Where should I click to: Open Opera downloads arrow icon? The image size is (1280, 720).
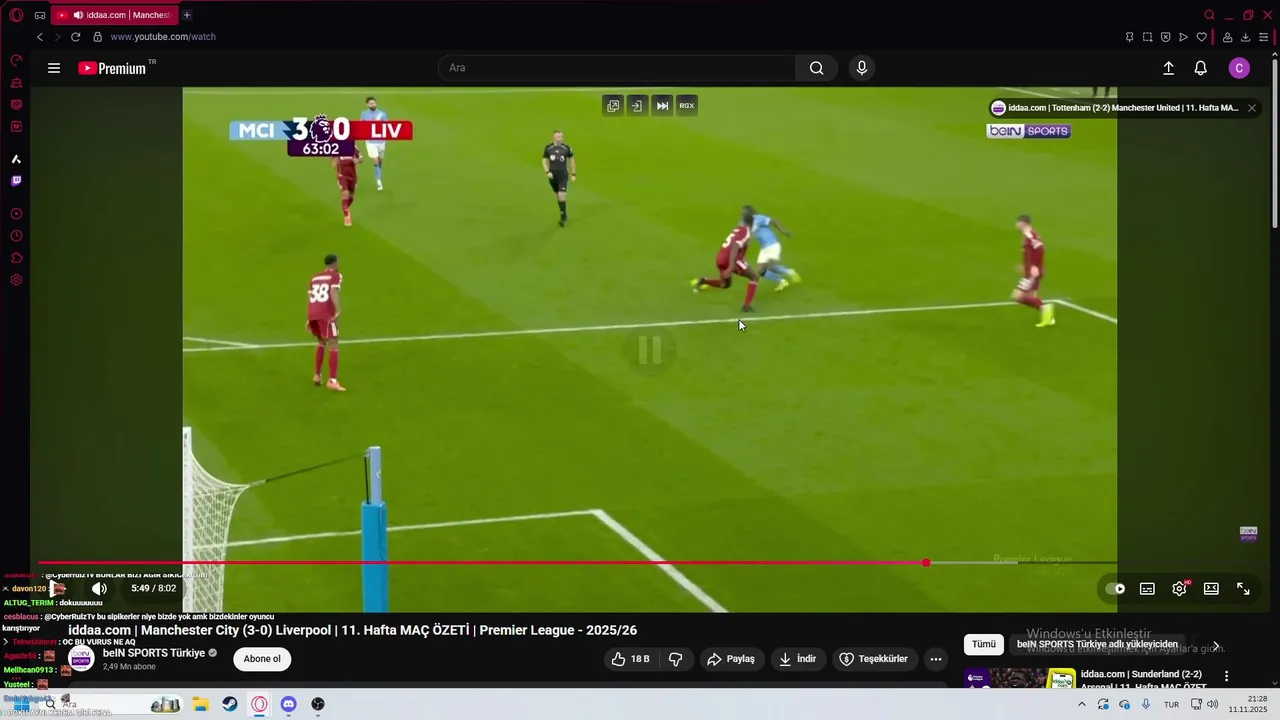[1245, 37]
